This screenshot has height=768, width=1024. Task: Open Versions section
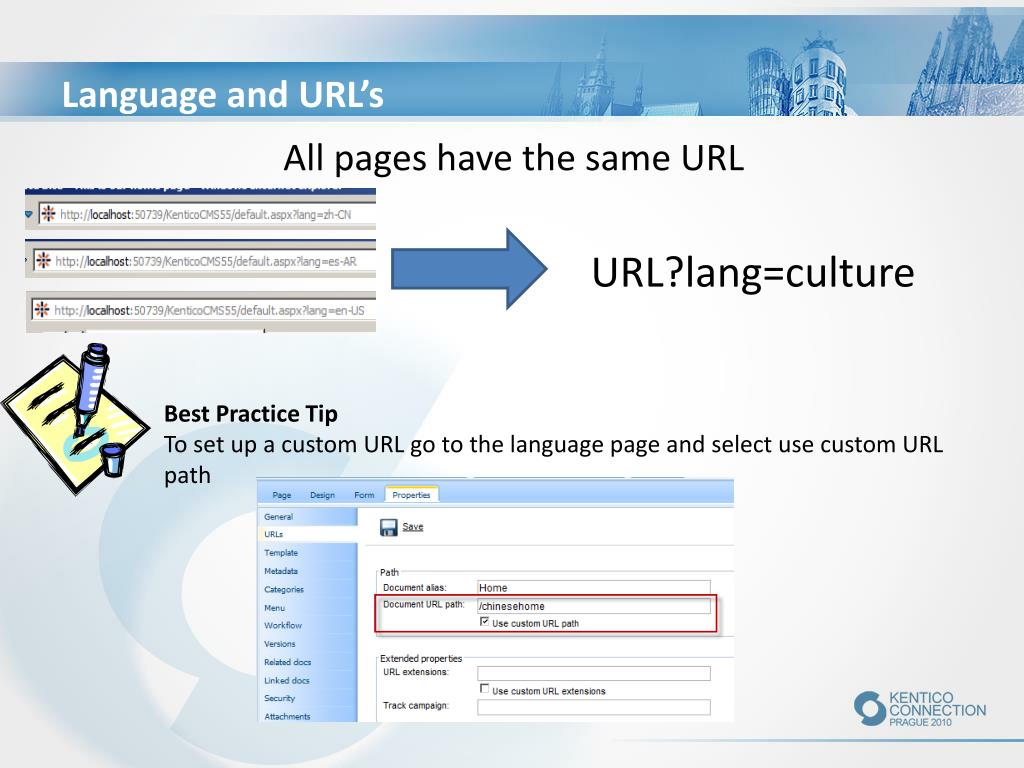tap(280, 643)
